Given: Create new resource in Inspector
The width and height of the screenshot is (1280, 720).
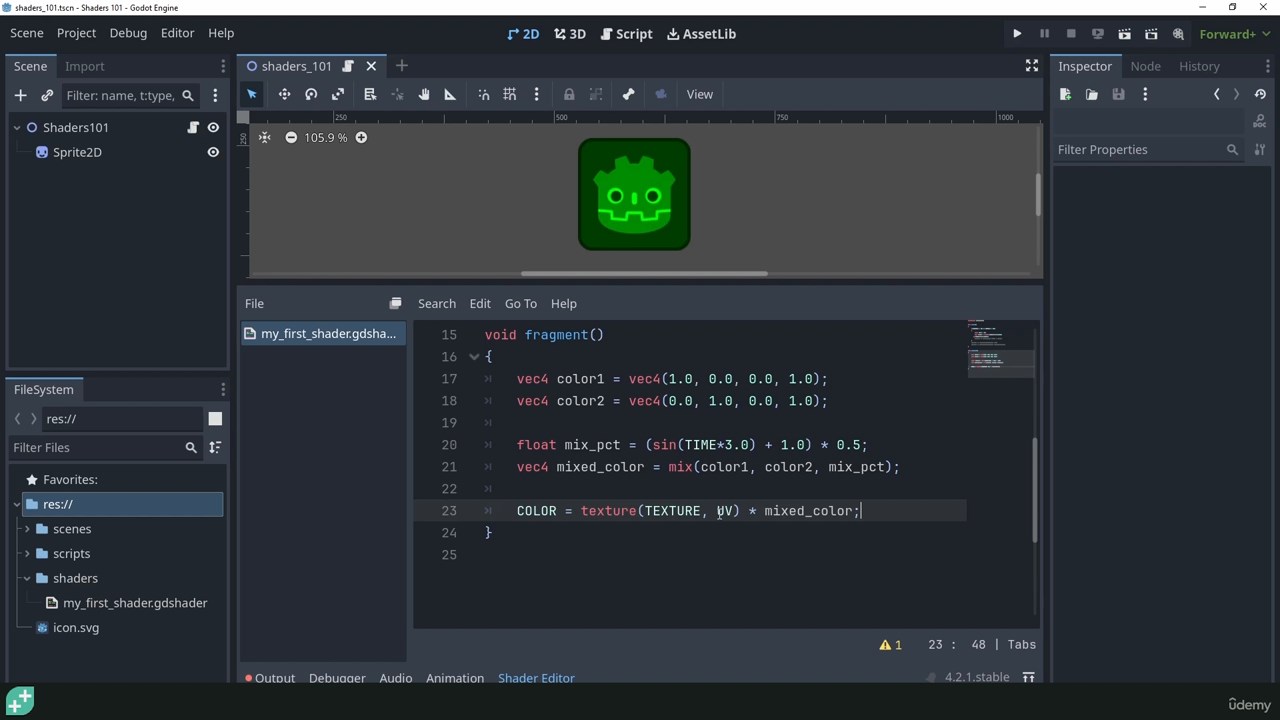Looking at the screenshot, I should [1065, 94].
